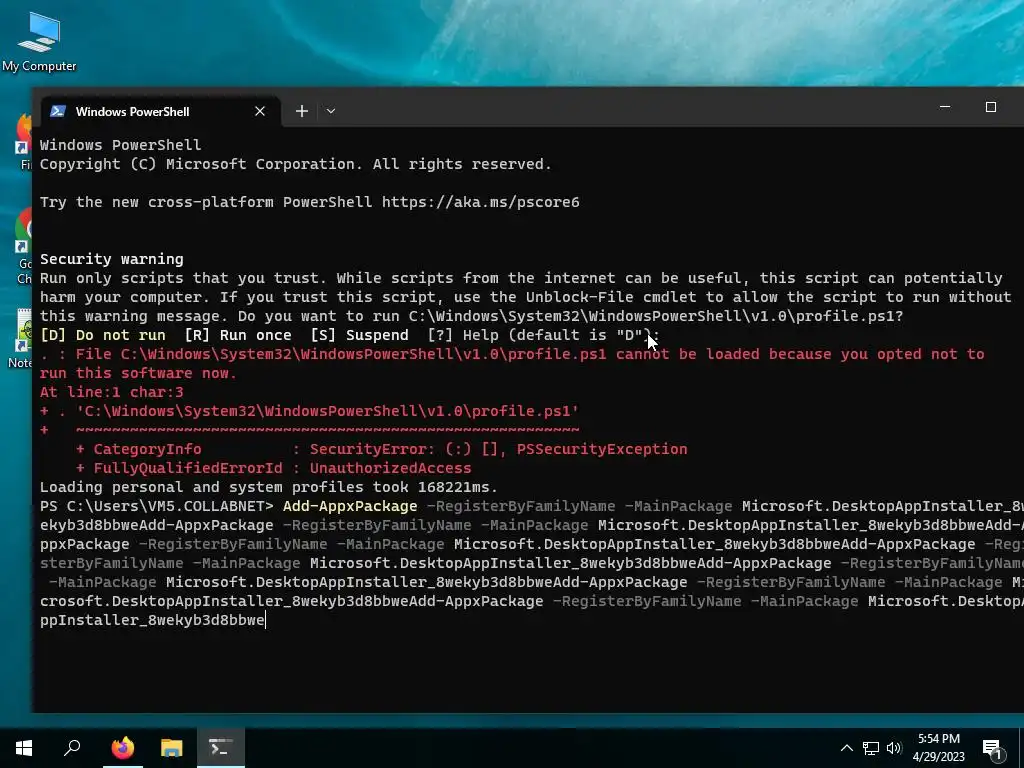This screenshot has width=1024, height=768.
Task: Click 'At line:1 char:3' error text
Action: click(x=112, y=392)
